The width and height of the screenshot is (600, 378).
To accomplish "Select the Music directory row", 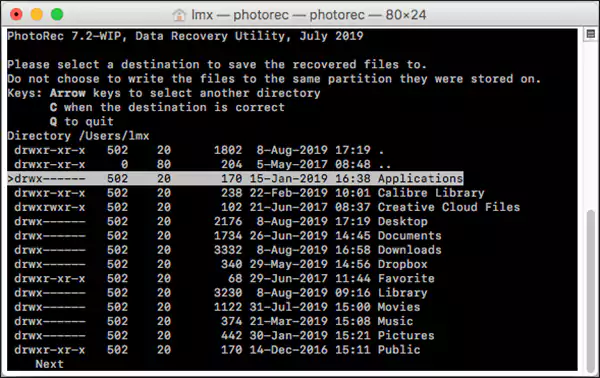I will click(214, 321).
